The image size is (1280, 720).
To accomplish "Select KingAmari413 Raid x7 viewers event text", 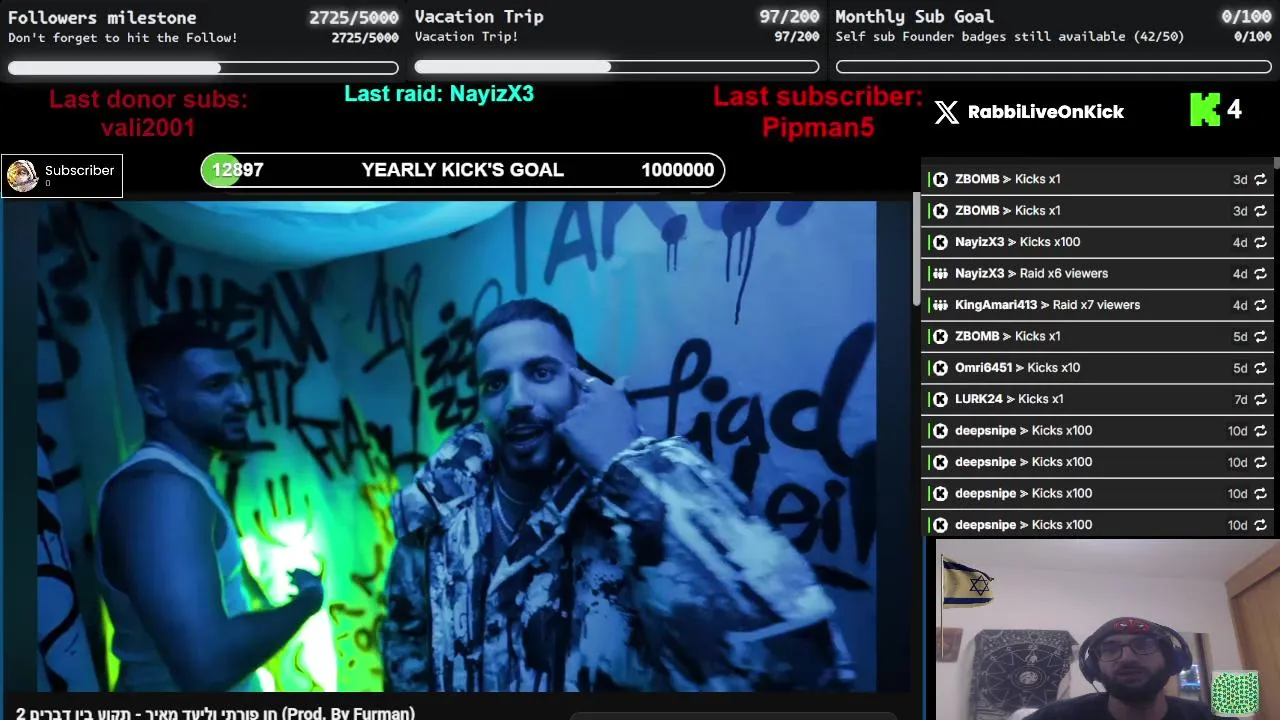I will [1047, 305].
